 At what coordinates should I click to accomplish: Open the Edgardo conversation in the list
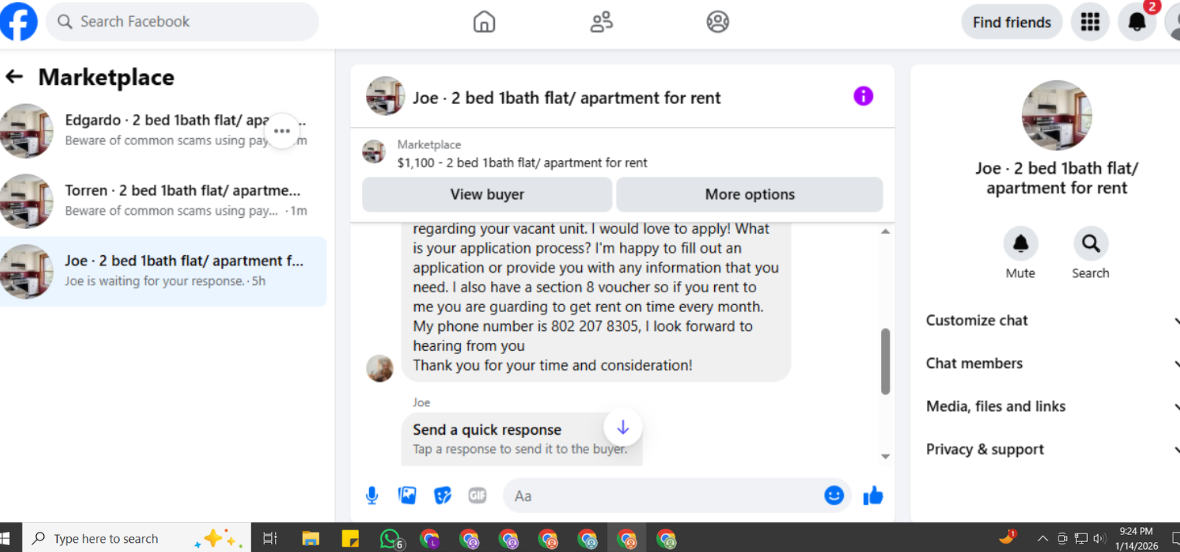(163, 130)
